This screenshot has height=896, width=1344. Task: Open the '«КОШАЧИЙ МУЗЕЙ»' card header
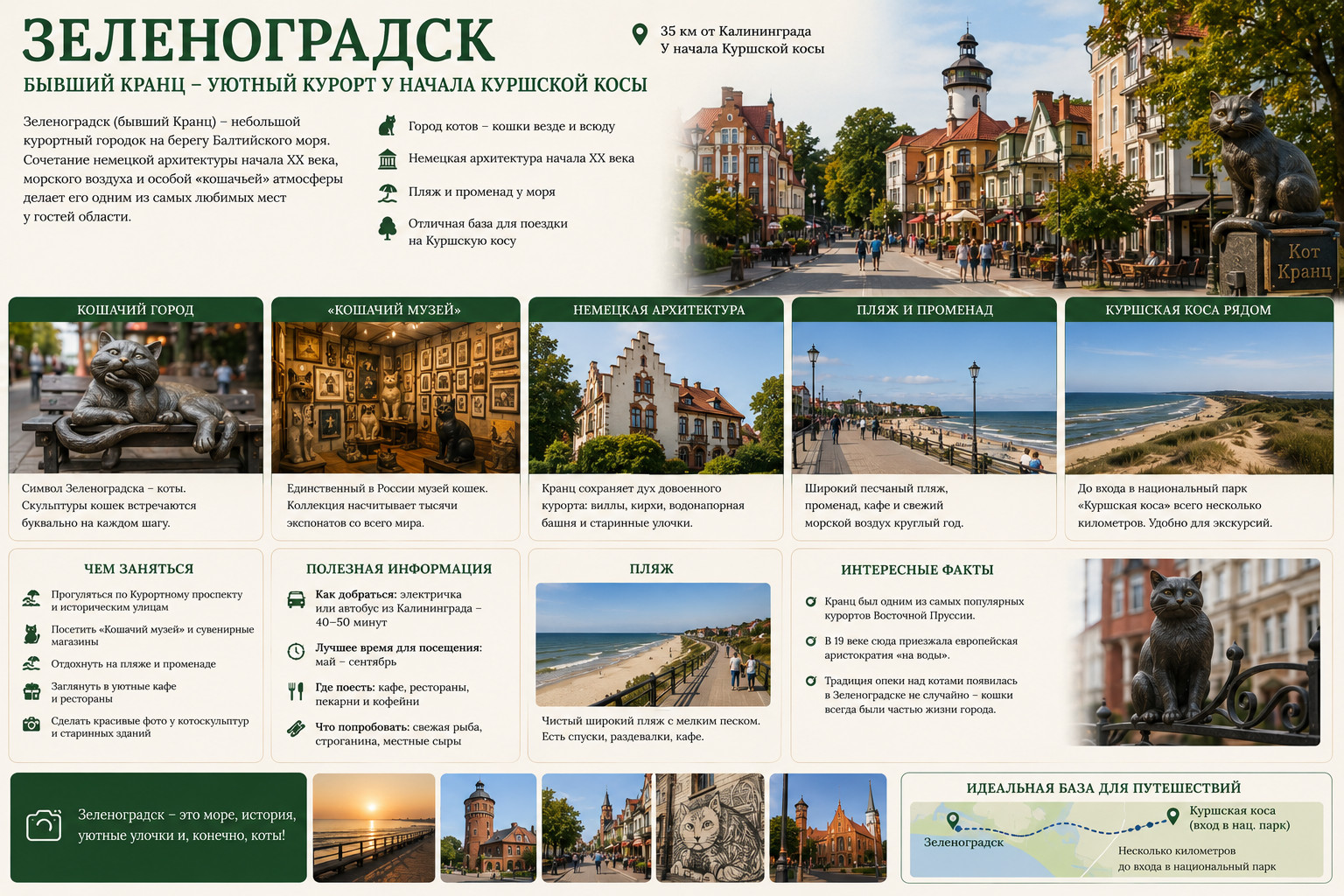point(395,310)
